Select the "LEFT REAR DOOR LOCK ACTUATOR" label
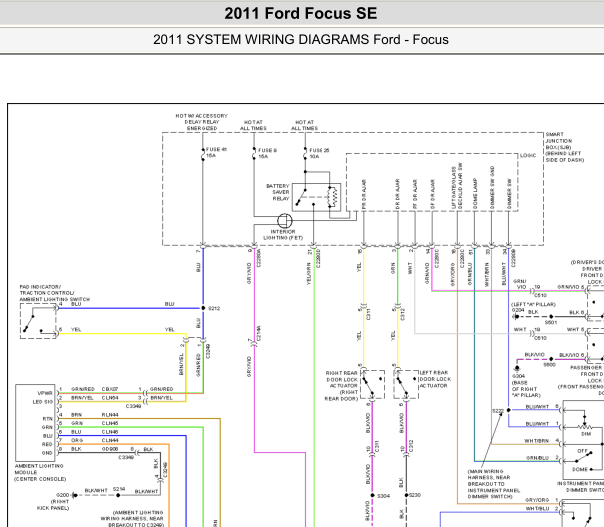 pos(435,379)
